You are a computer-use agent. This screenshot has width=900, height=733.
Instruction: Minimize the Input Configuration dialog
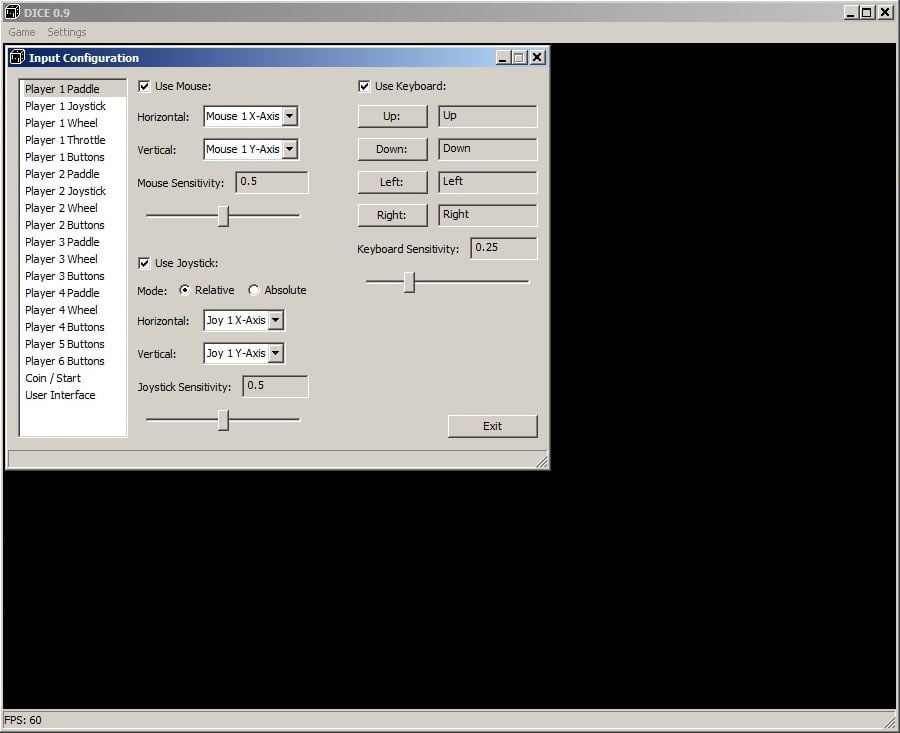coord(503,58)
